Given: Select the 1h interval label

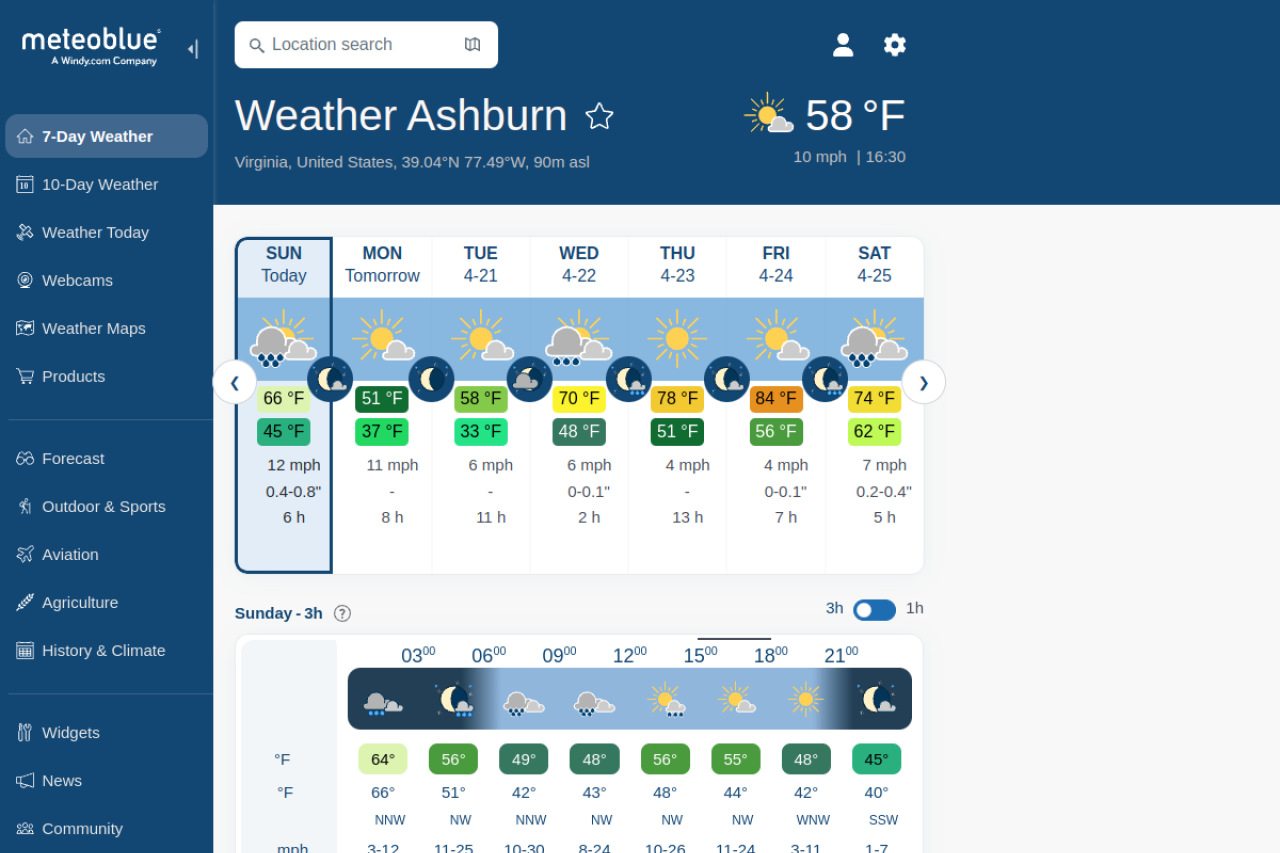Looking at the screenshot, I should [x=914, y=608].
